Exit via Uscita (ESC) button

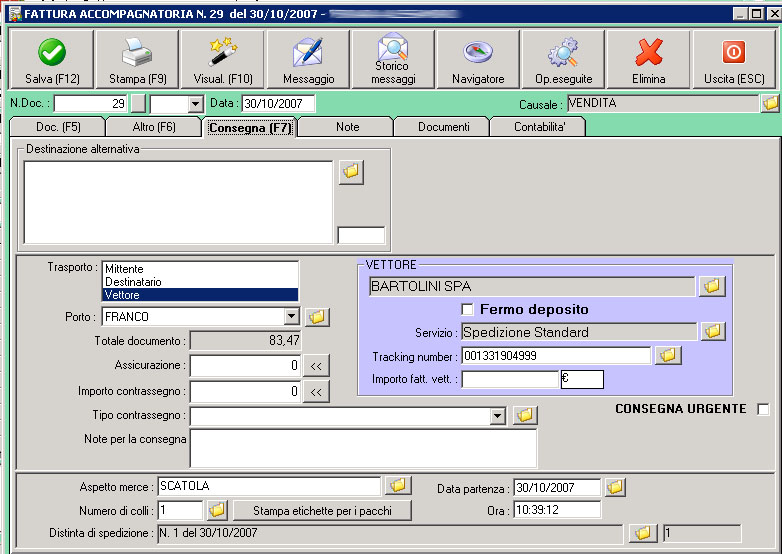pos(734,59)
